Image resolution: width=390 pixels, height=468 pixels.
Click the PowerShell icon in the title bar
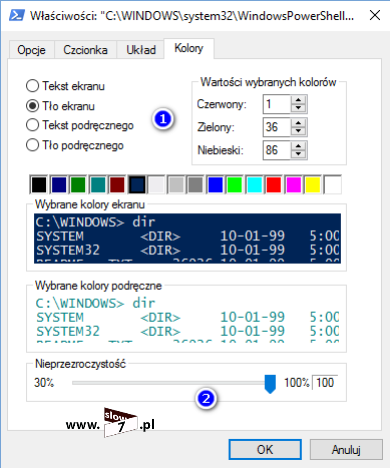coord(16,15)
